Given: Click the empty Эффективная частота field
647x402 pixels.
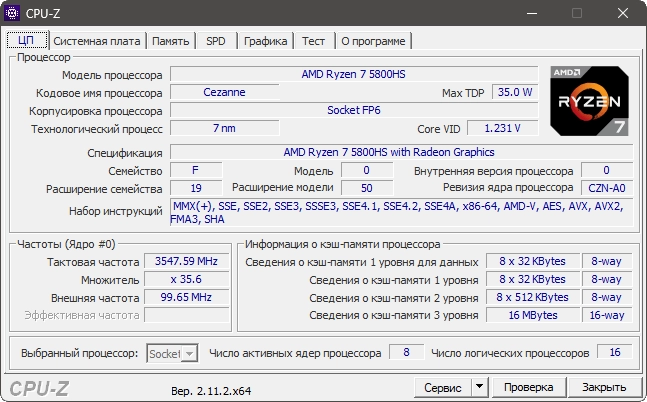Looking at the screenshot, I should point(187,315).
